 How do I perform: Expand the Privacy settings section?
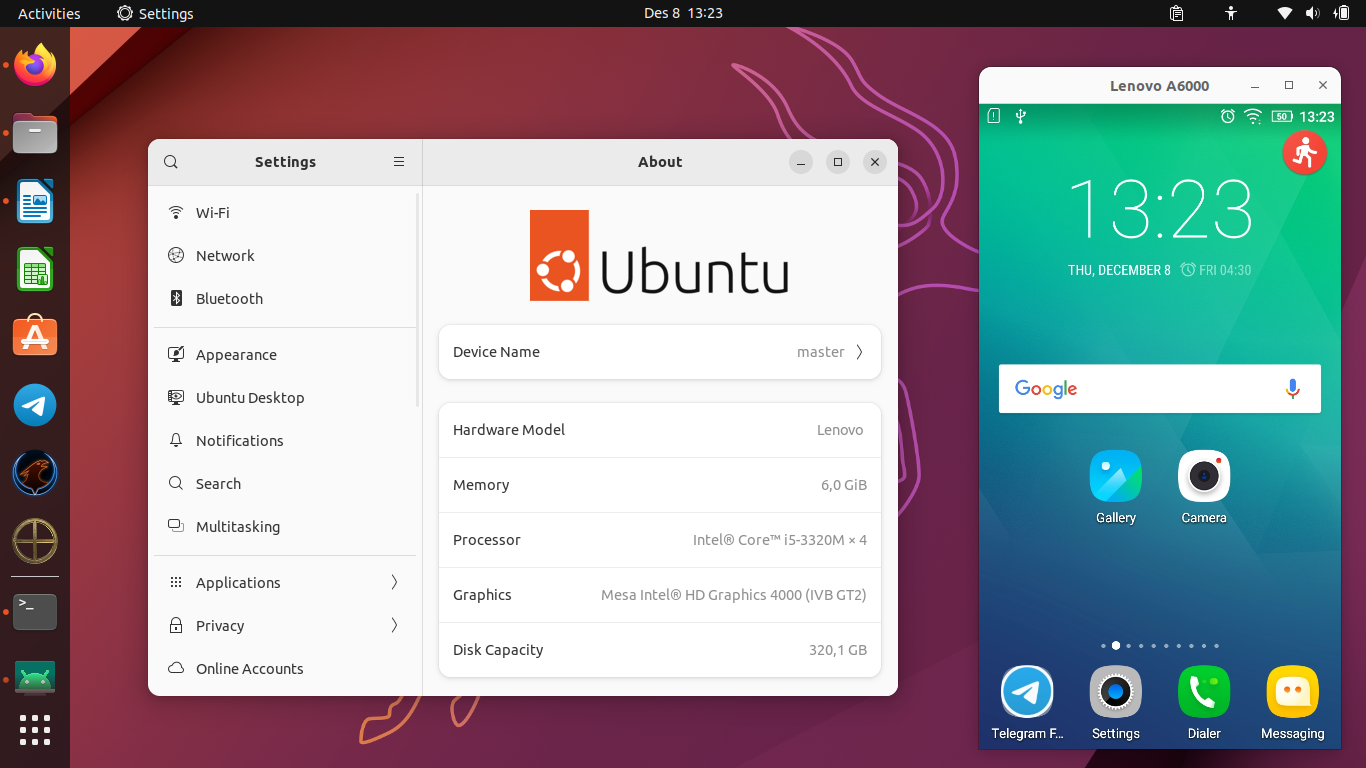(x=284, y=626)
